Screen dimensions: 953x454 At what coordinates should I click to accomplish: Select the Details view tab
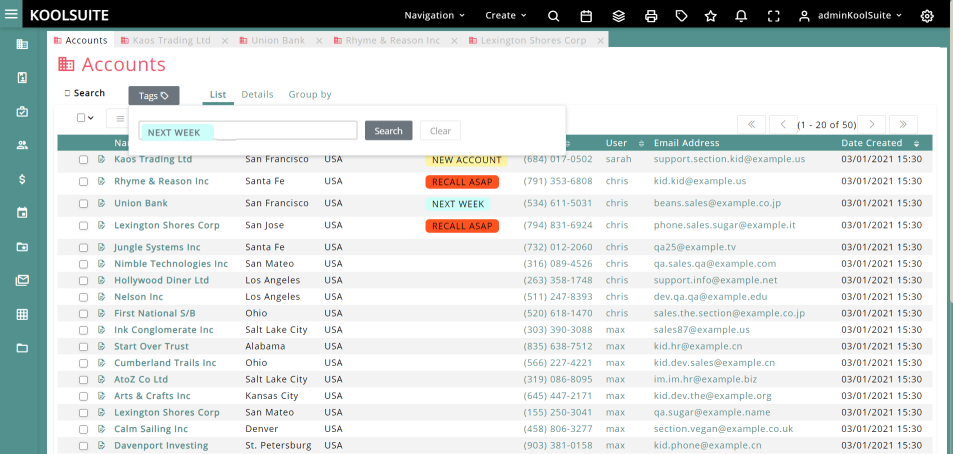click(x=257, y=94)
